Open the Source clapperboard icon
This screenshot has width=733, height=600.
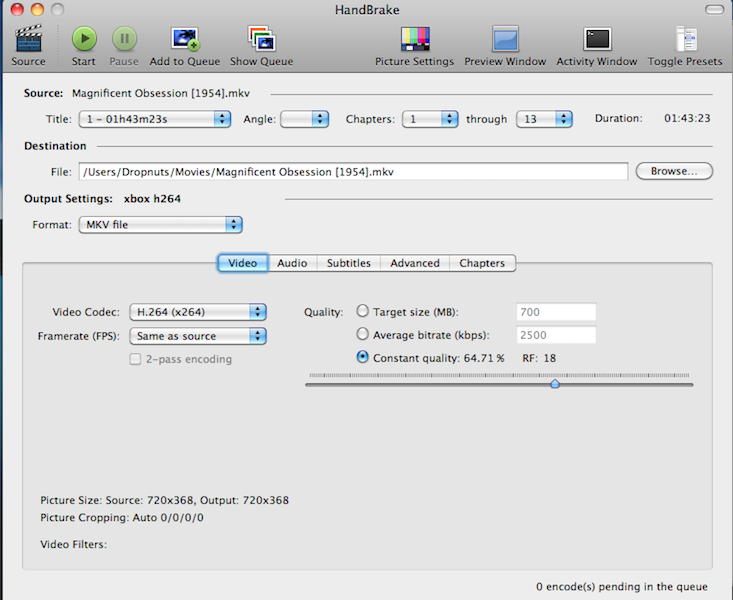(29, 38)
